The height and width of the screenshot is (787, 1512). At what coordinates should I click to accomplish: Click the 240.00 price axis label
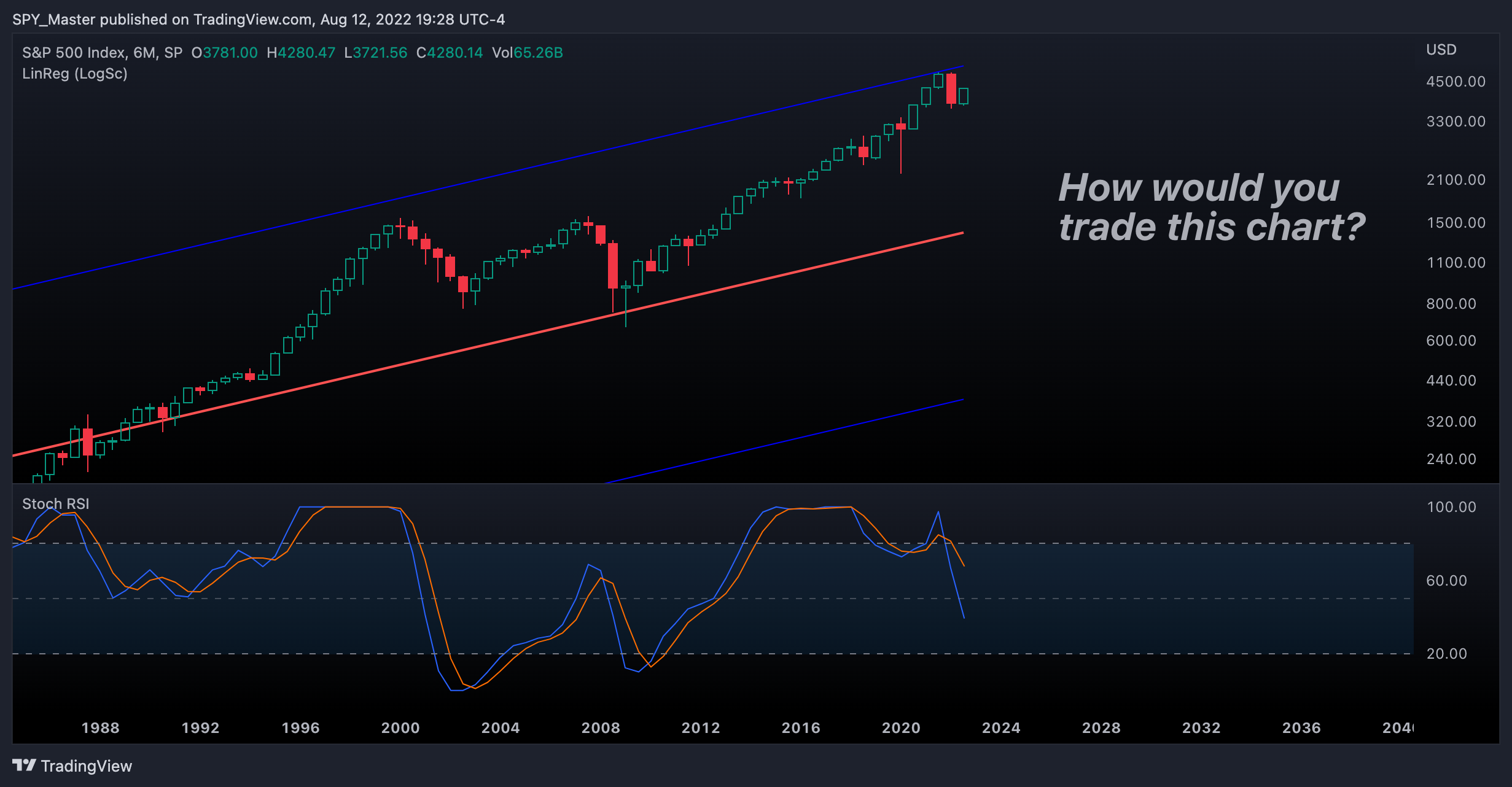pyautogui.click(x=1451, y=459)
